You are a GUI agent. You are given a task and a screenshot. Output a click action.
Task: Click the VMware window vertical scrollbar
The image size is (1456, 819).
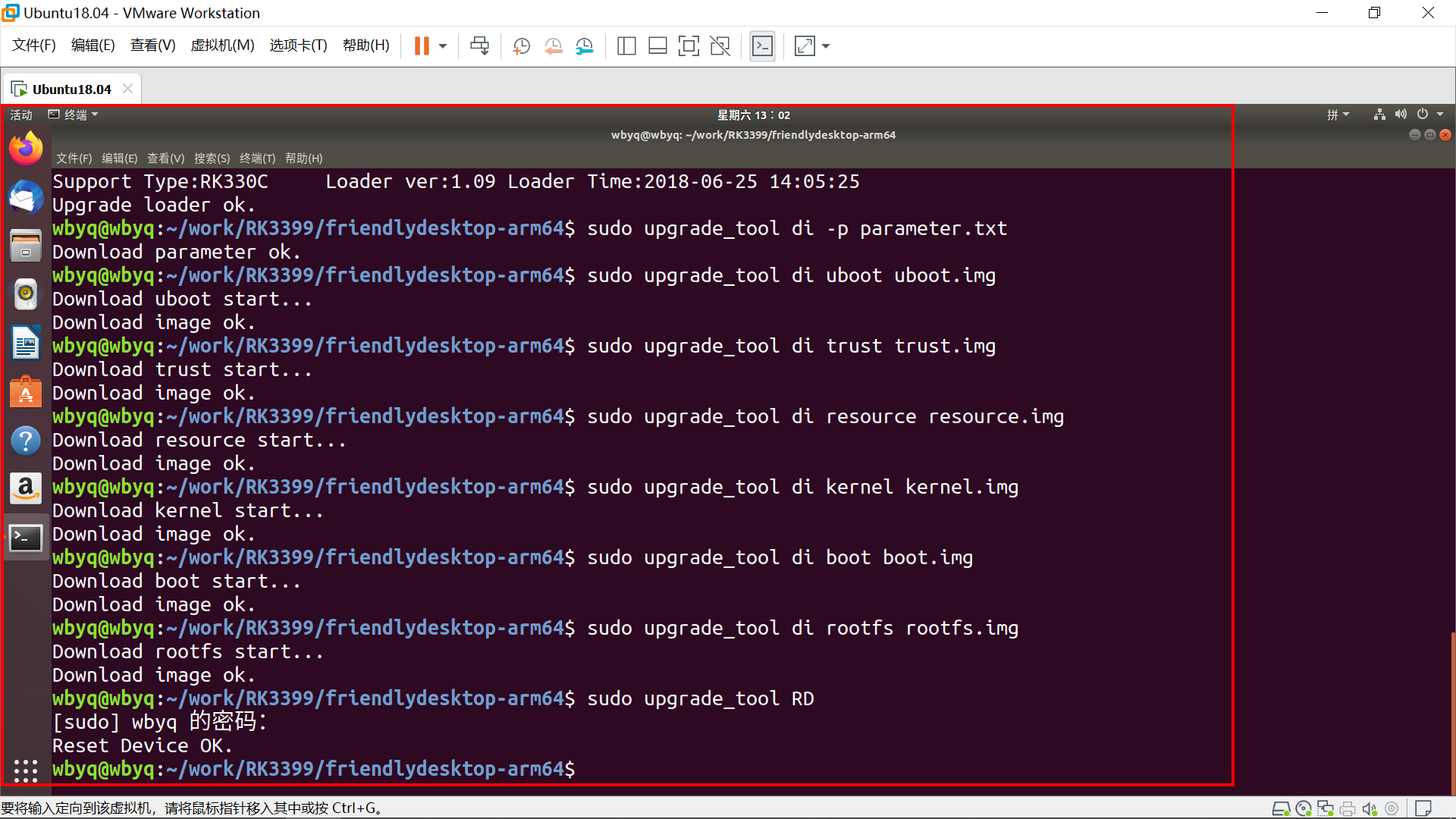1452,713
